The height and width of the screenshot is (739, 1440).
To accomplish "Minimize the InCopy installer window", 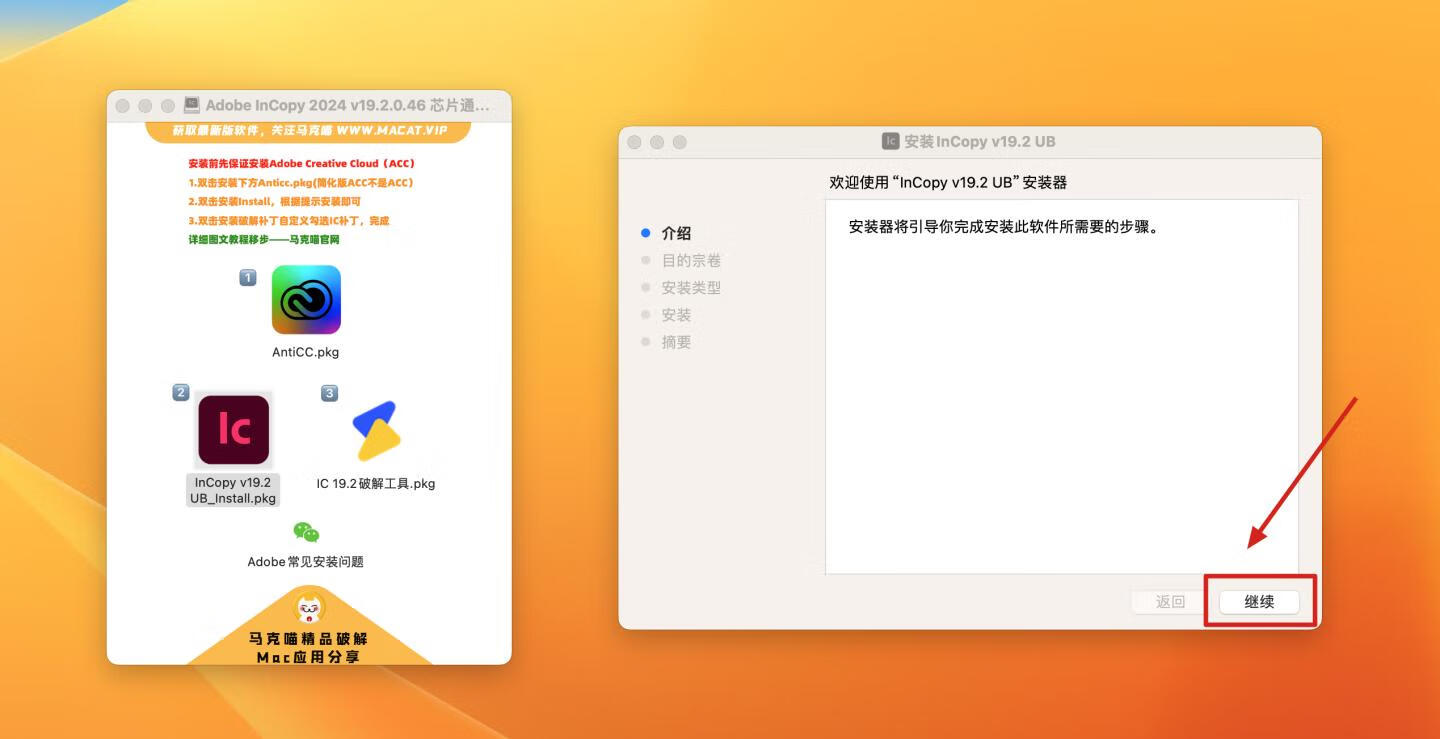I will (657, 142).
